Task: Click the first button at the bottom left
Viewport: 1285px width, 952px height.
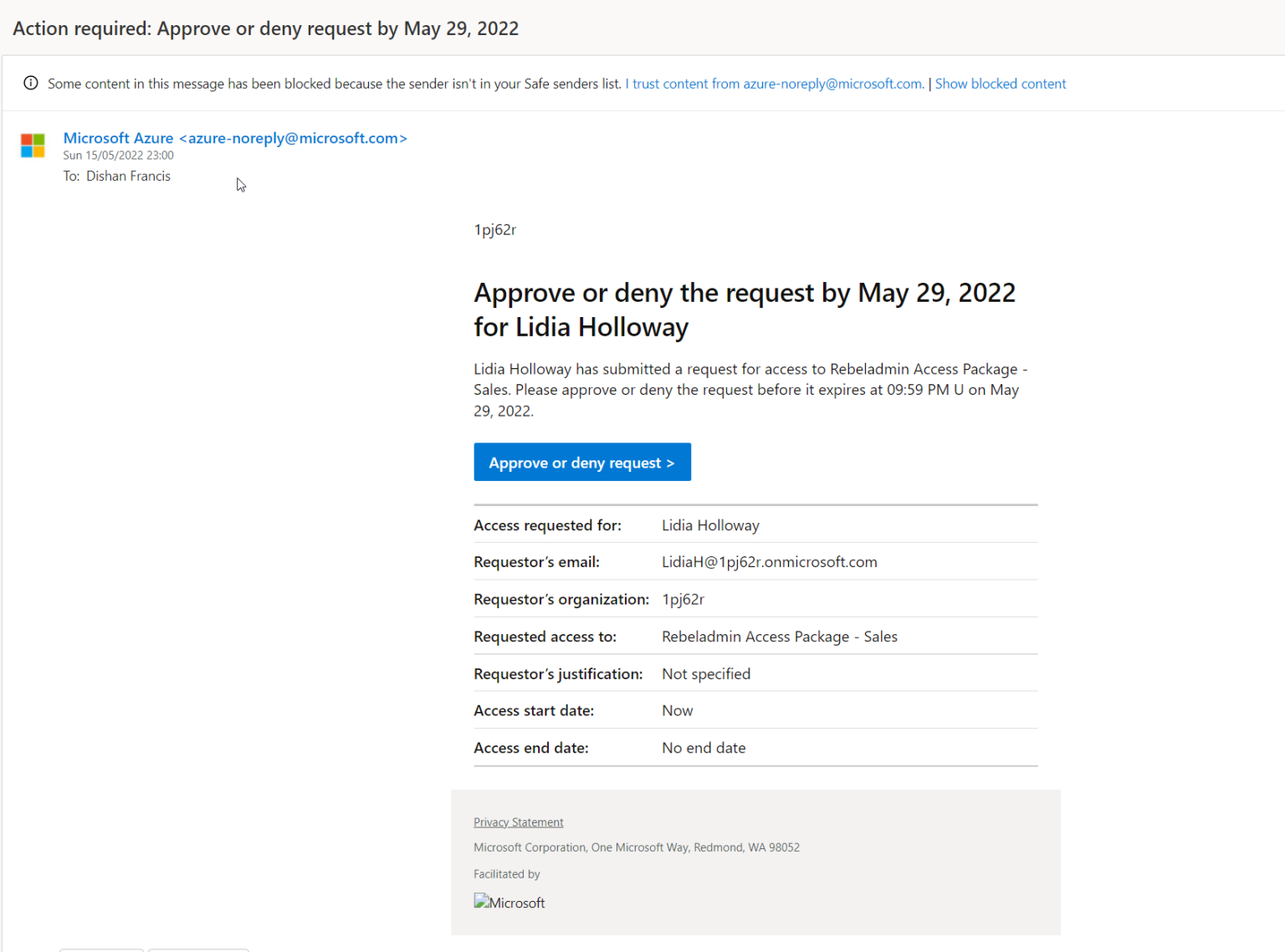Action: pyautogui.click(x=100, y=950)
